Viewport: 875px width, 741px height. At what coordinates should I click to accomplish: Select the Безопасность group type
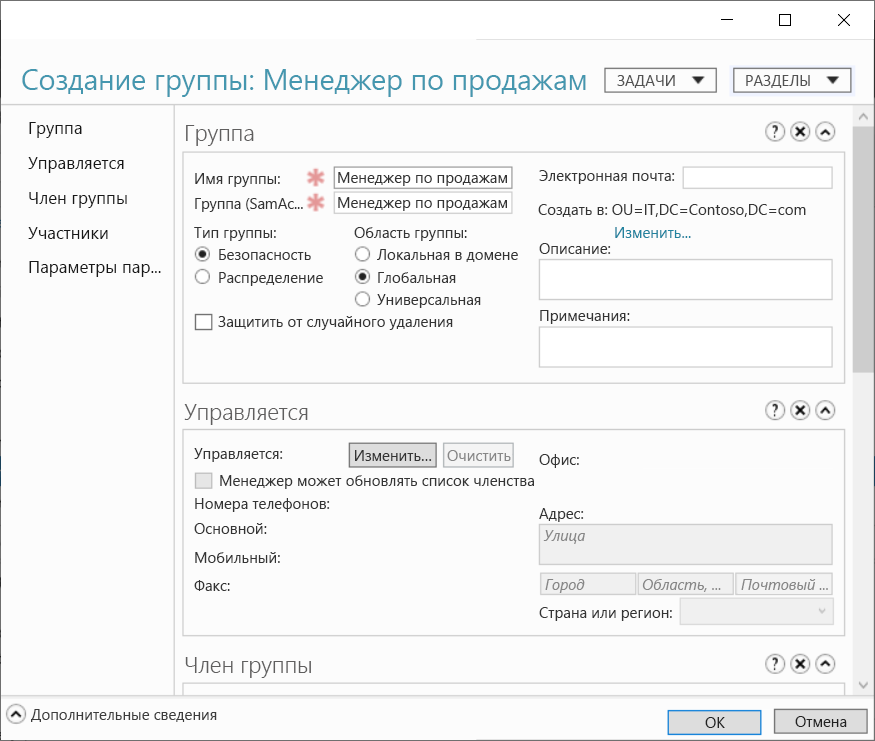tap(203, 254)
